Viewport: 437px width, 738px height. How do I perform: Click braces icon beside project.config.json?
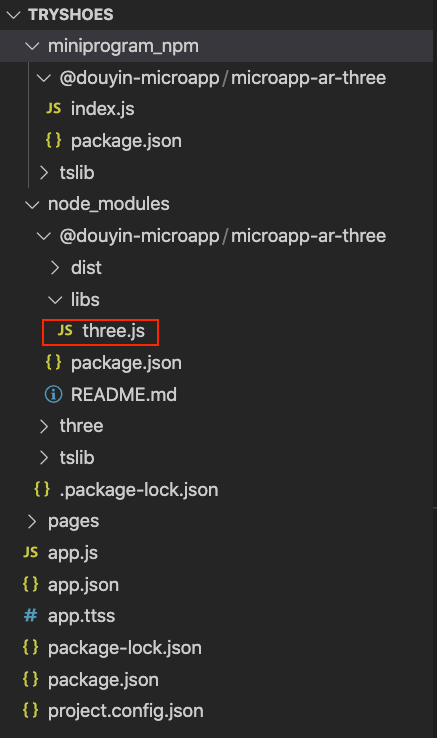coord(30,710)
